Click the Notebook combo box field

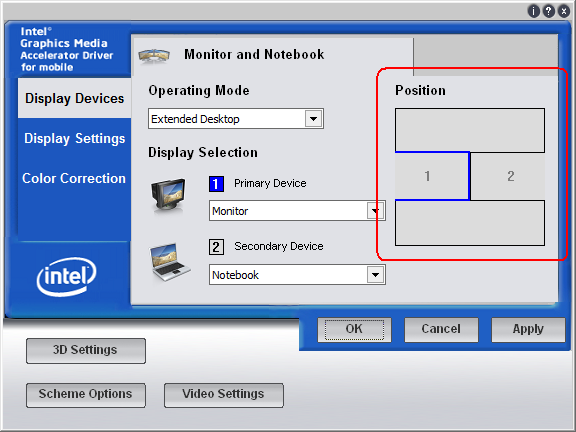[x=297, y=275]
